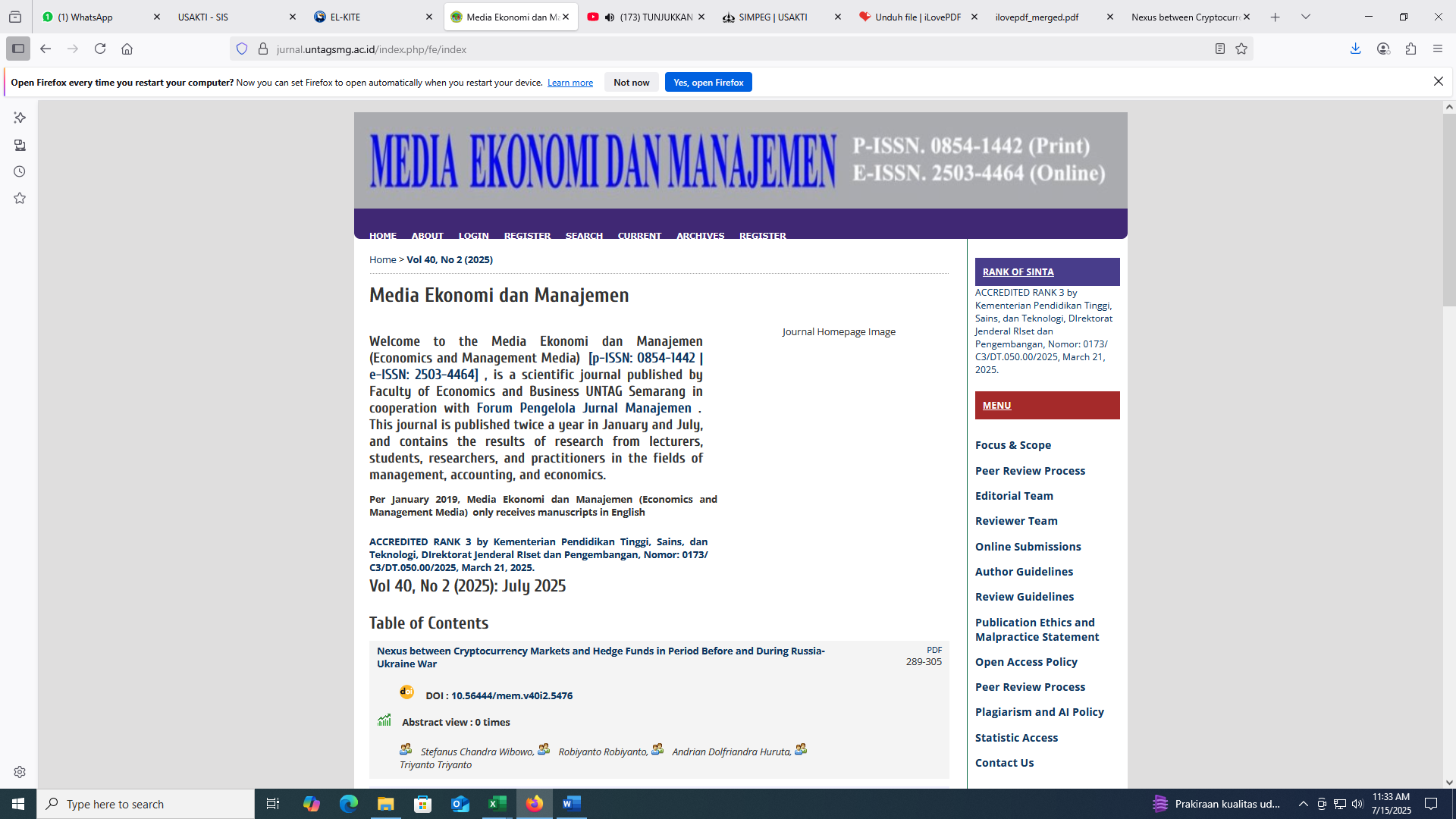The width and height of the screenshot is (1456, 819).
Task: Dismiss the Firefox startup notification bar
Action: (1438, 81)
